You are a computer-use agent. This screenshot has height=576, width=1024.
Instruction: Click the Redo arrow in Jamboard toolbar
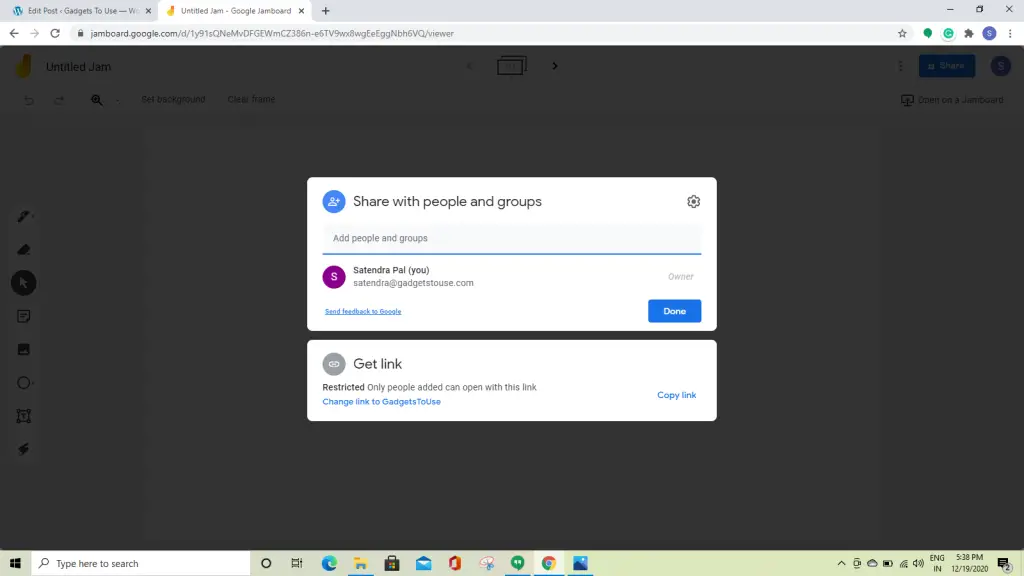click(59, 100)
